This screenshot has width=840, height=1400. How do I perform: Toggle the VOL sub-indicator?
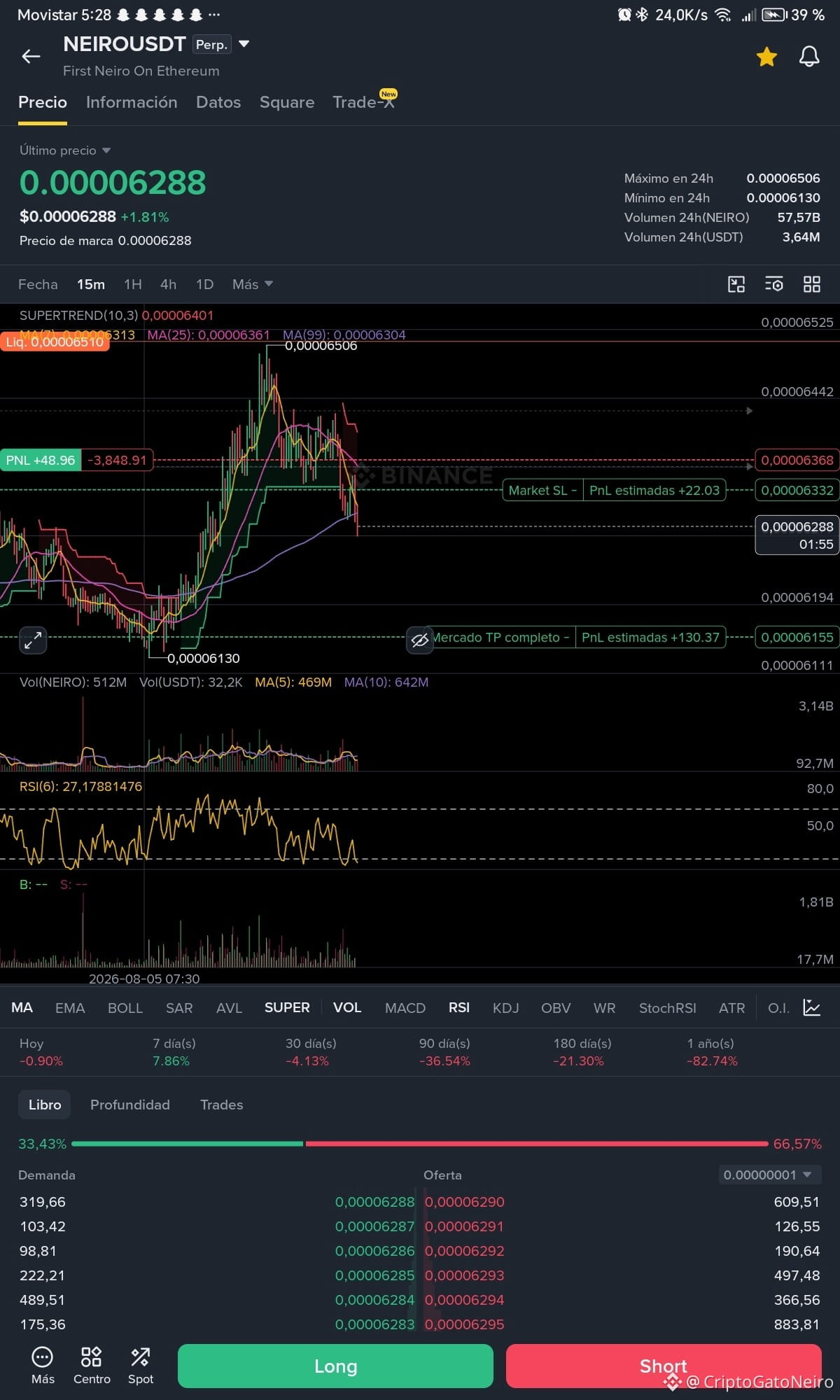tap(347, 1007)
